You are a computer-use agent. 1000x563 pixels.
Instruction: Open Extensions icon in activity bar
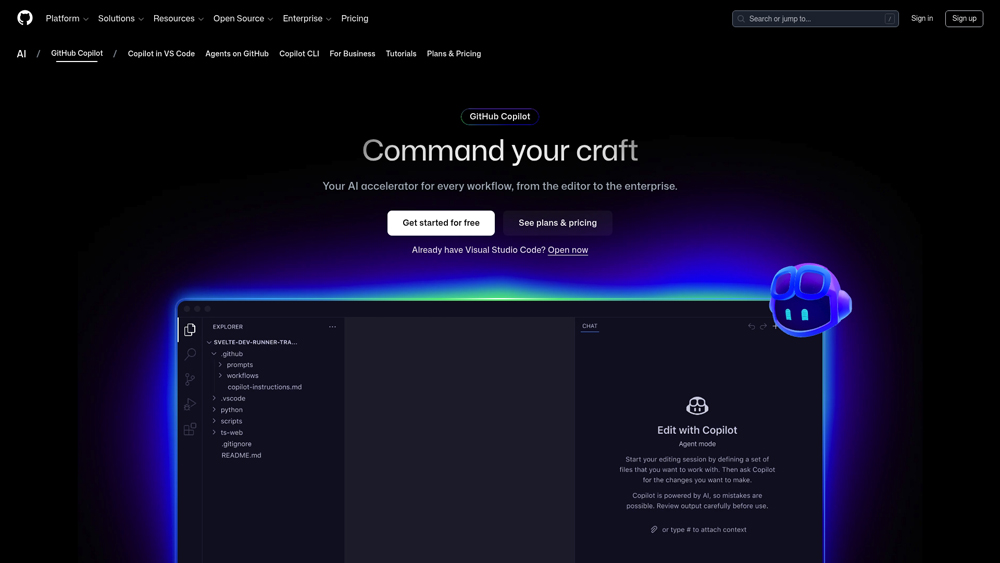tap(190, 429)
